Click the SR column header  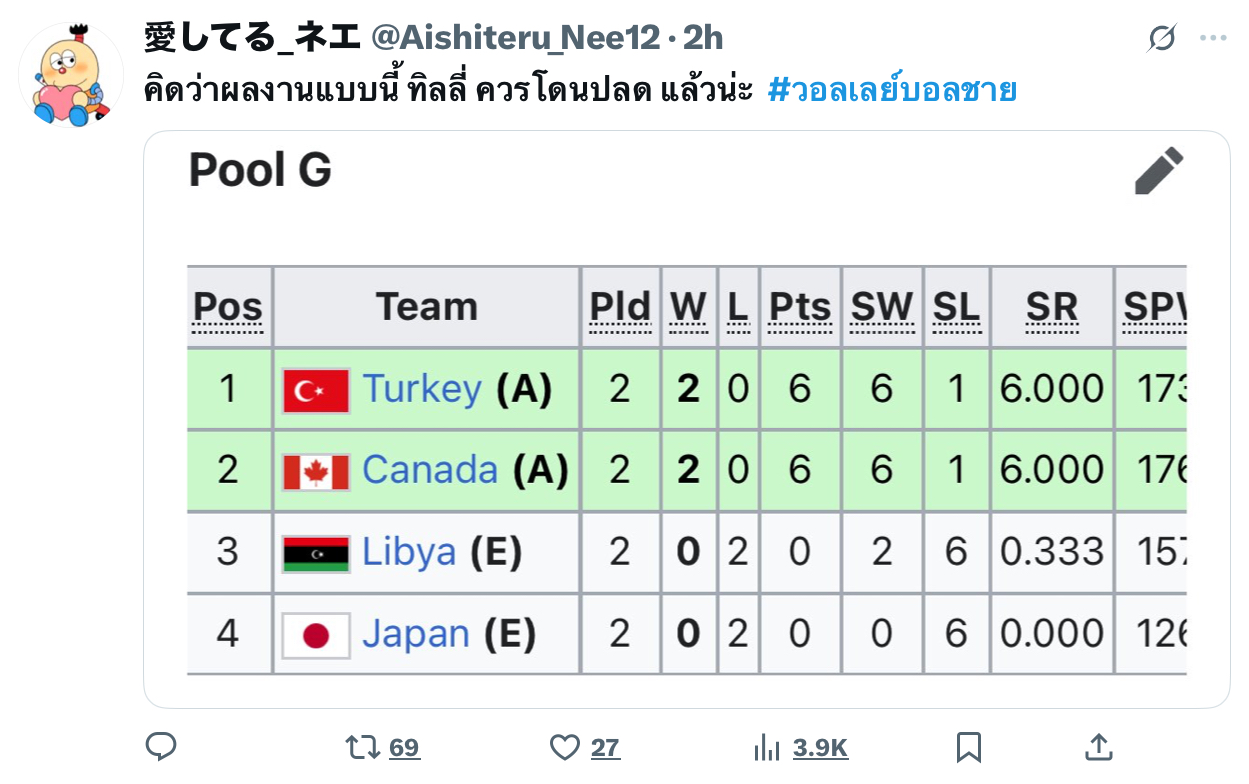coord(1052,307)
